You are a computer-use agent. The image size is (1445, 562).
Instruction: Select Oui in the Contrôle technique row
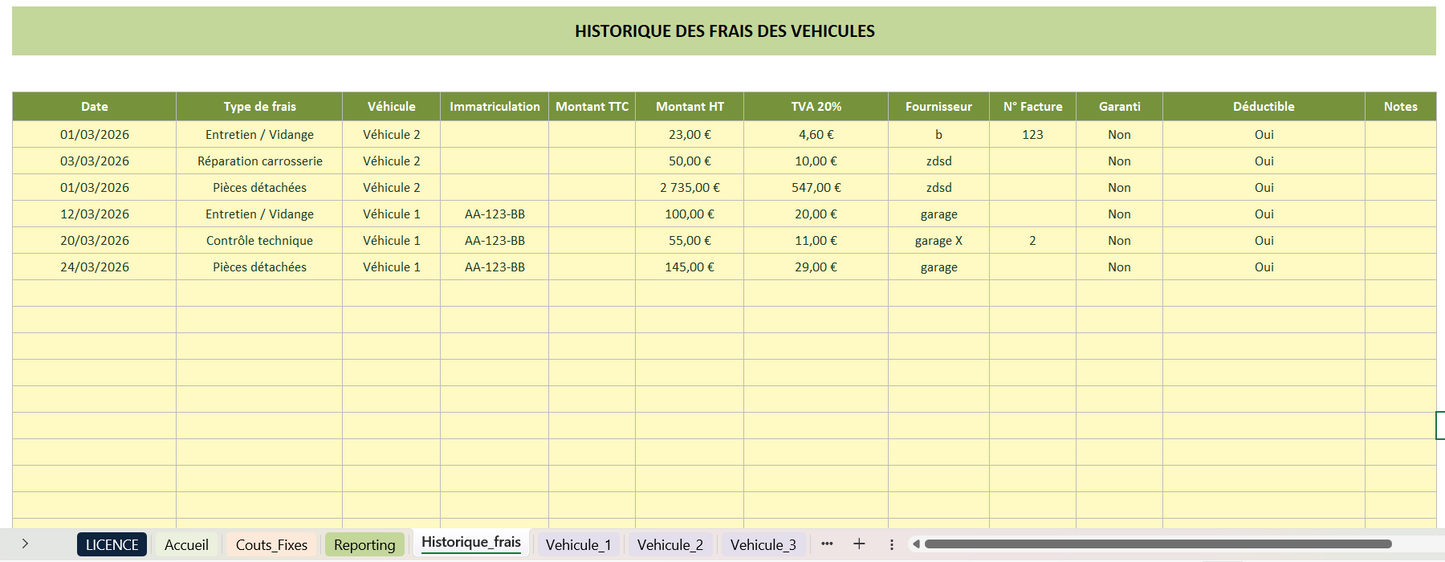tap(1264, 240)
